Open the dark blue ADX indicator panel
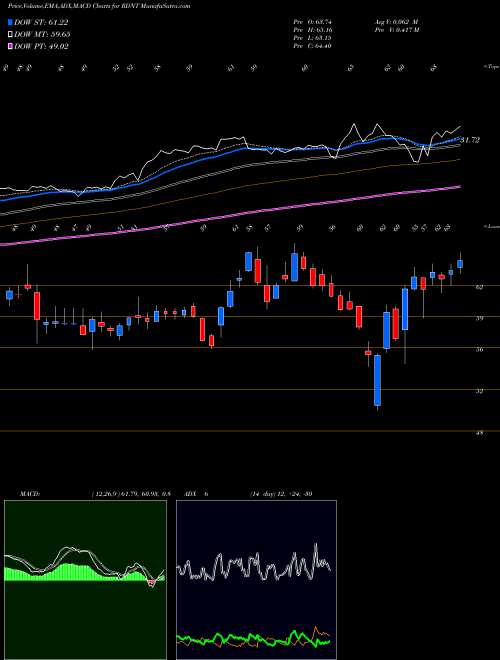The width and height of the screenshot is (500, 660). (x=256, y=580)
